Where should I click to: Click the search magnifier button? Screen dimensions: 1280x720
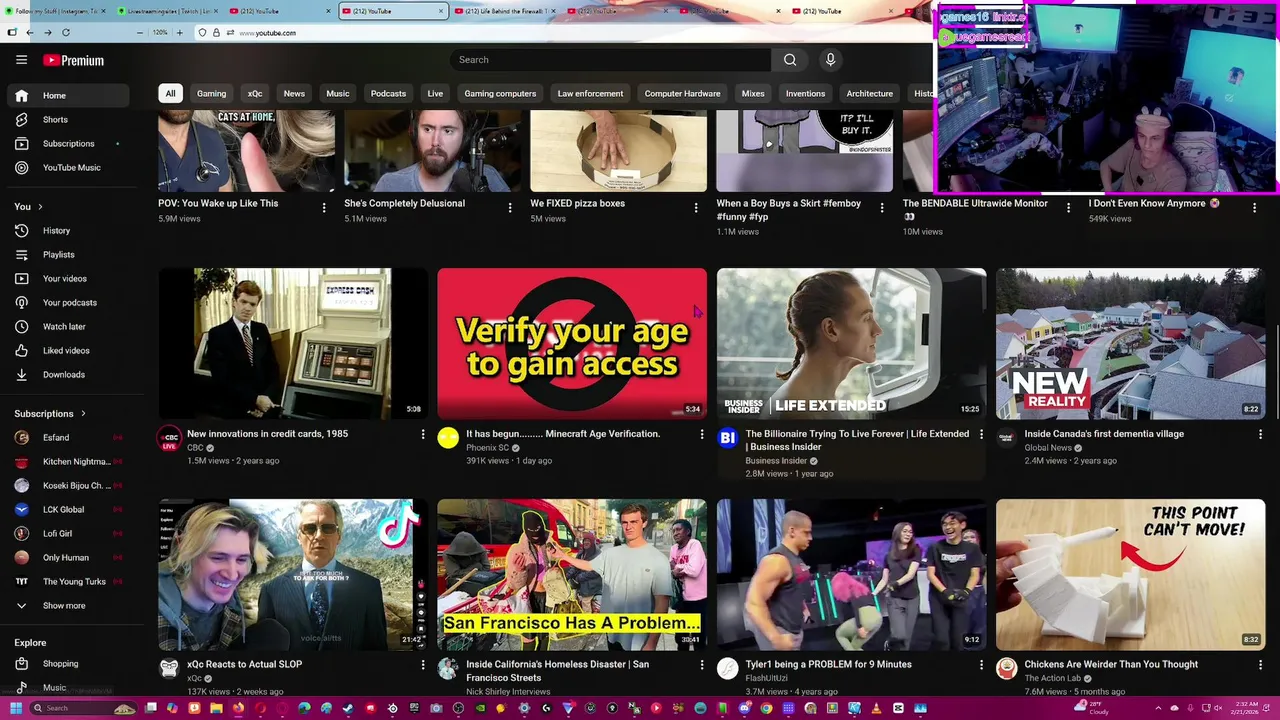(x=790, y=60)
